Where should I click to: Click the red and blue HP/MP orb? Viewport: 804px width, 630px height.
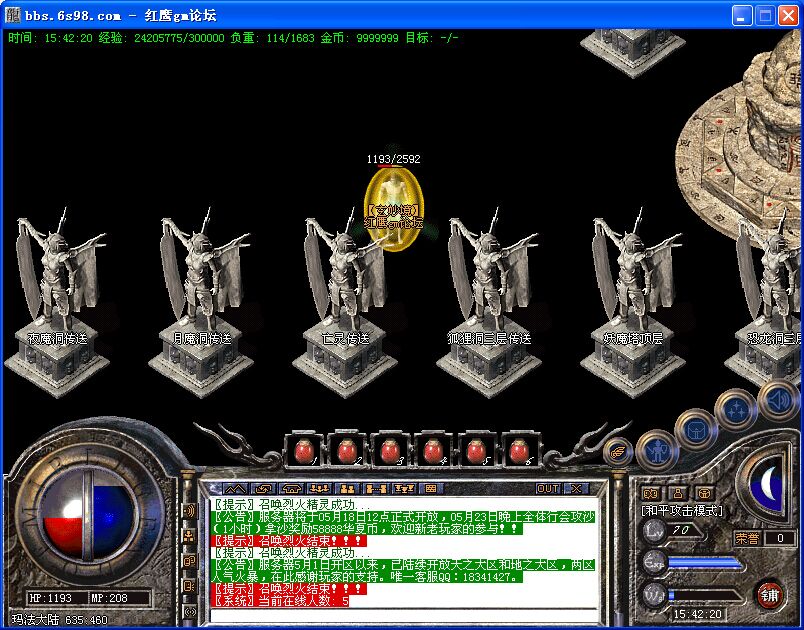click(88, 515)
